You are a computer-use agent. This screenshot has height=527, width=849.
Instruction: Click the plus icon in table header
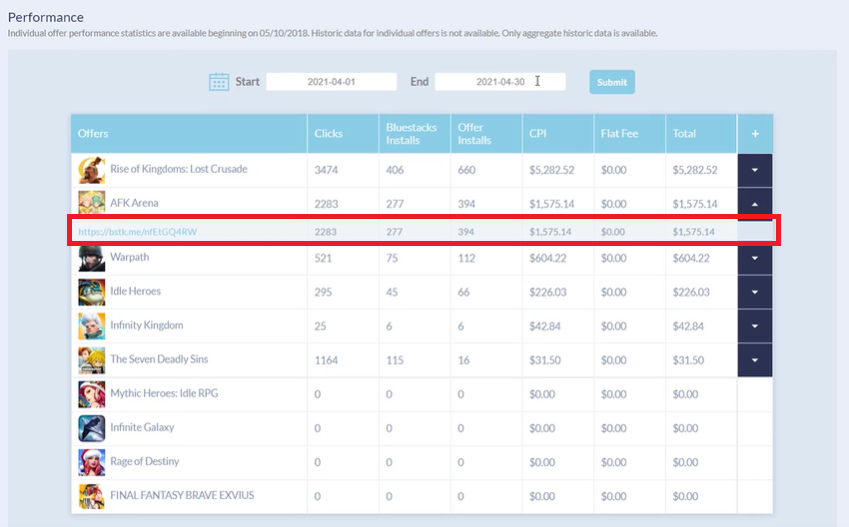(755, 134)
